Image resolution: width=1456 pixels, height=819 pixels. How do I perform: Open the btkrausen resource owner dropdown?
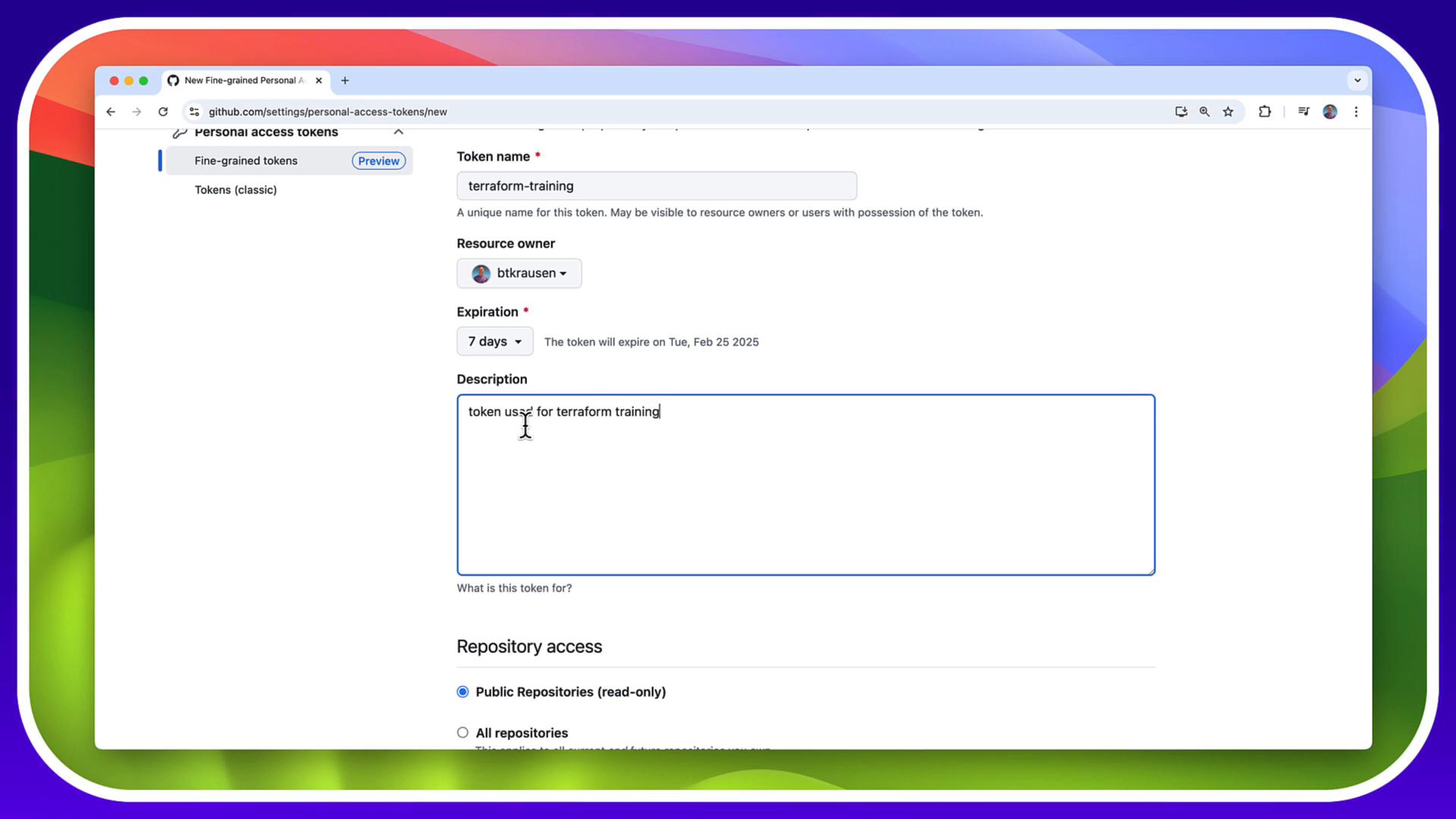tap(519, 273)
